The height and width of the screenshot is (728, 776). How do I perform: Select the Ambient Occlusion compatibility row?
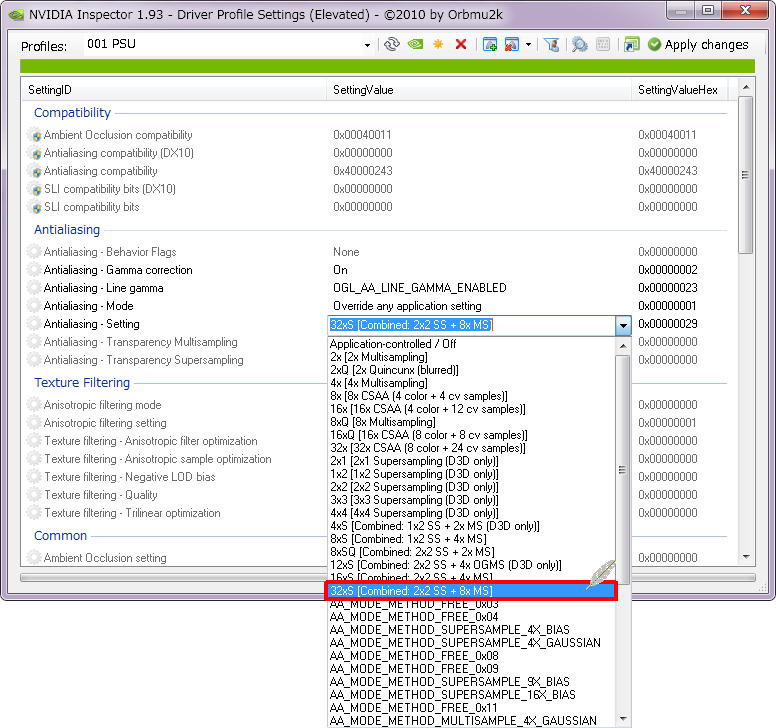tap(376, 135)
